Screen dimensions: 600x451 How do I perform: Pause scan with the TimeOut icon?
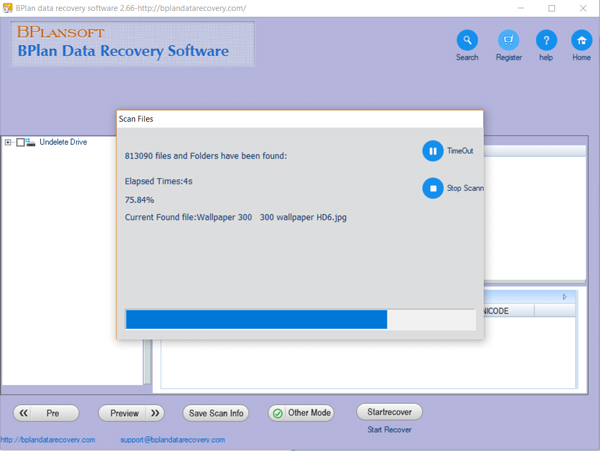click(432, 151)
